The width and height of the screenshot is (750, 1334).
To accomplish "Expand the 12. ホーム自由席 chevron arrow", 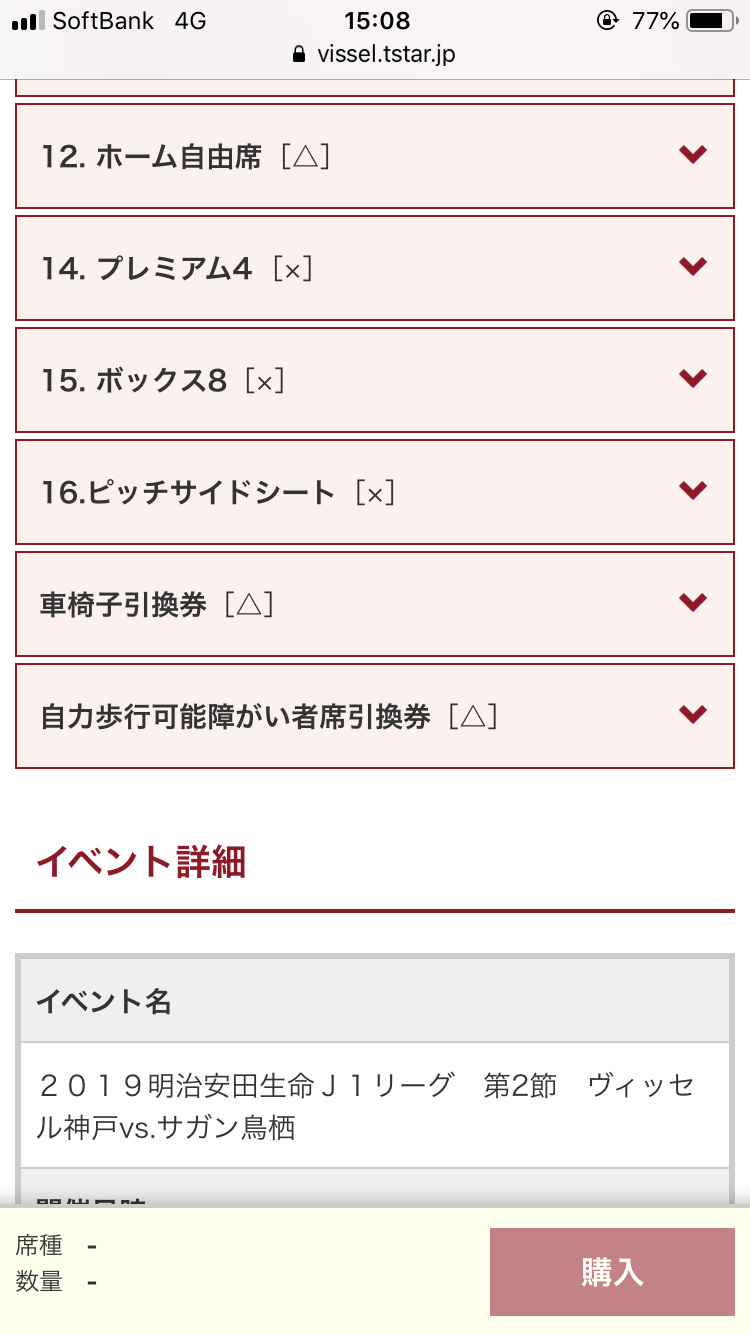I will pyautogui.click(x=692, y=154).
